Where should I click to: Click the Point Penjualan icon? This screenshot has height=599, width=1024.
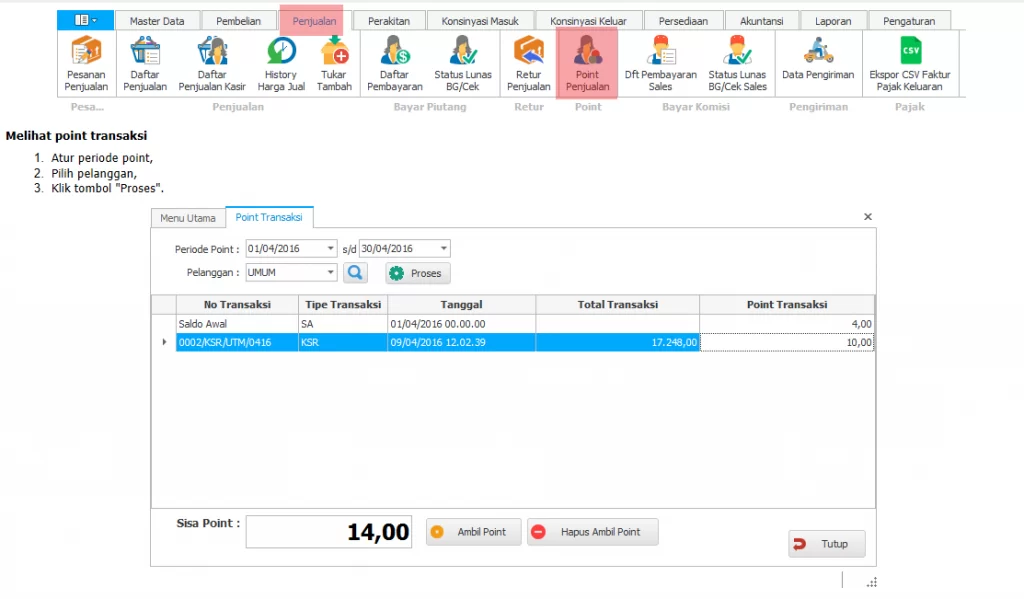(587, 63)
